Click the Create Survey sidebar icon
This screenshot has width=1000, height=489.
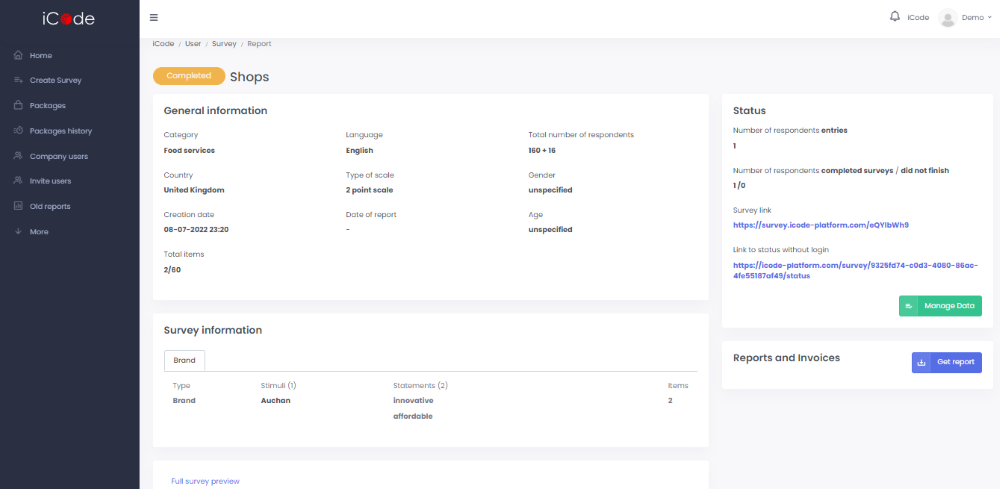coord(18,80)
